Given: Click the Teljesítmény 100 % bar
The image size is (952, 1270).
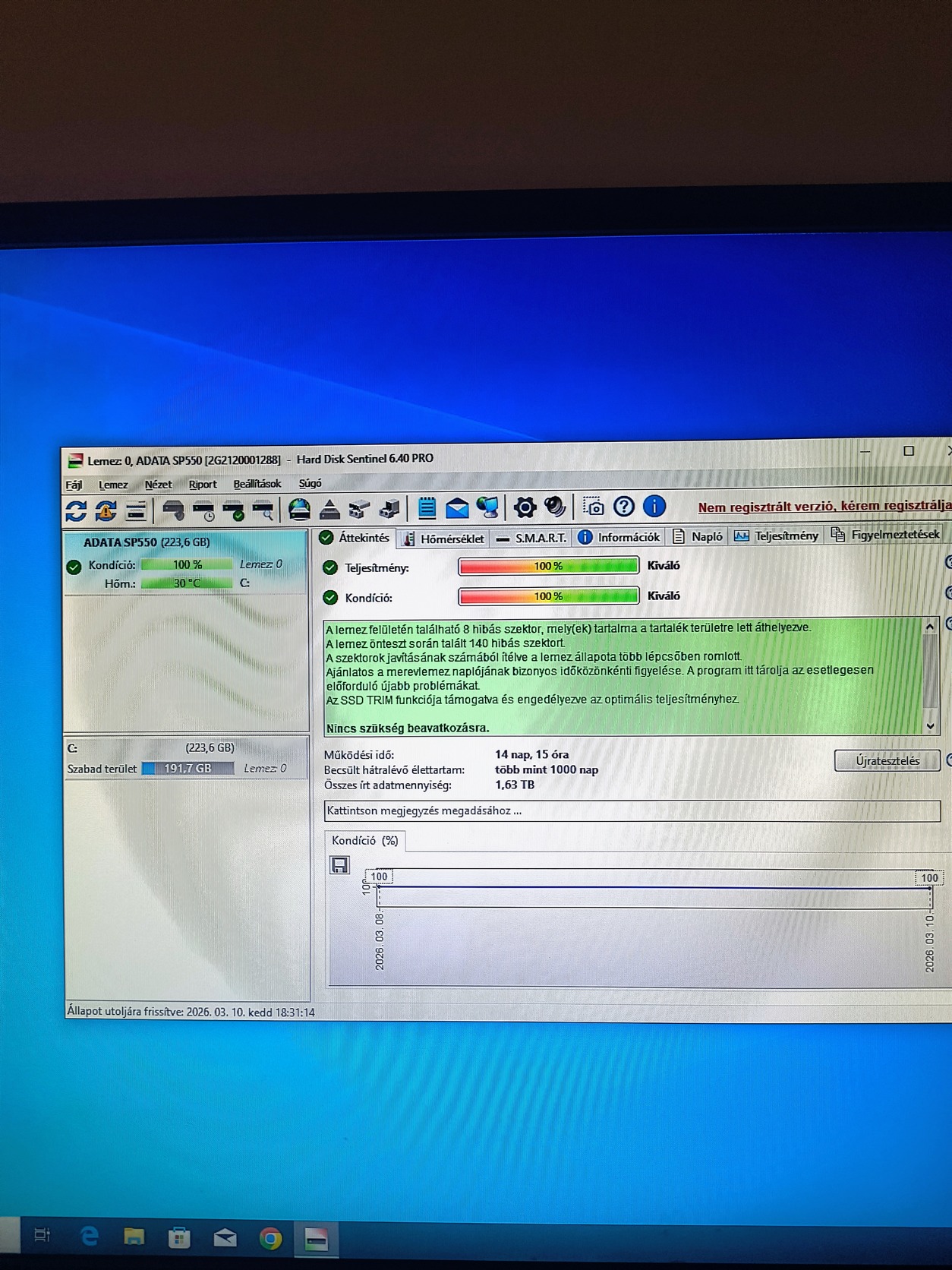Looking at the screenshot, I should pyautogui.click(x=548, y=566).
